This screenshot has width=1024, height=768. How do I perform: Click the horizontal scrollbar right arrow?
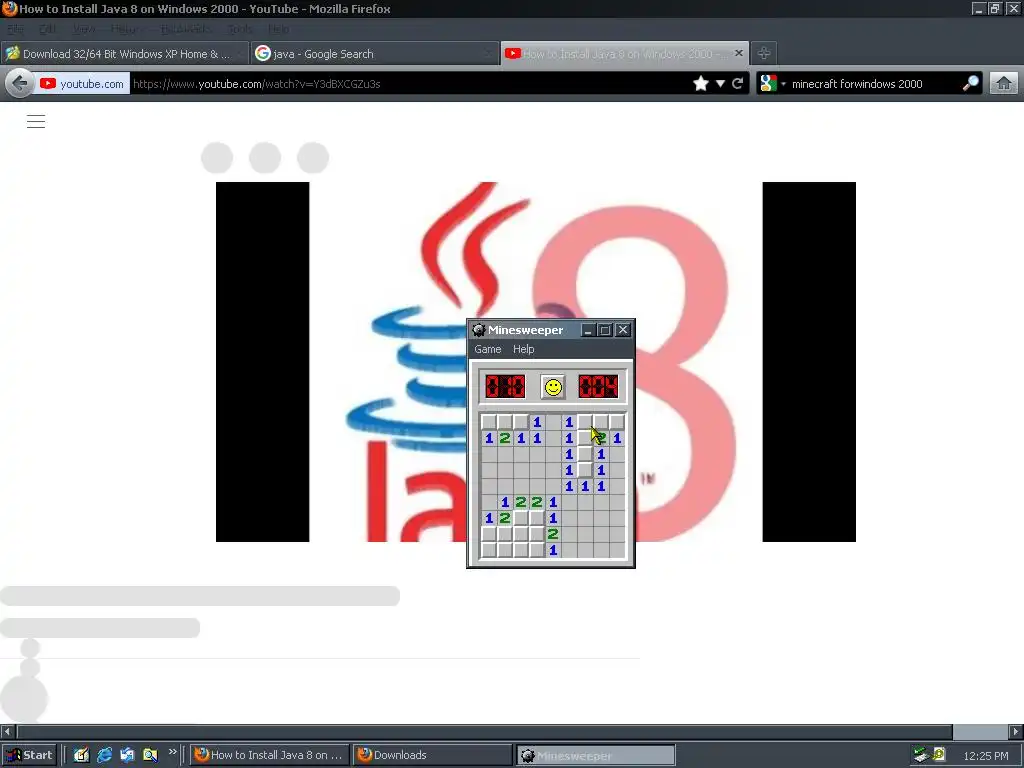click(x=1016, y=731)
